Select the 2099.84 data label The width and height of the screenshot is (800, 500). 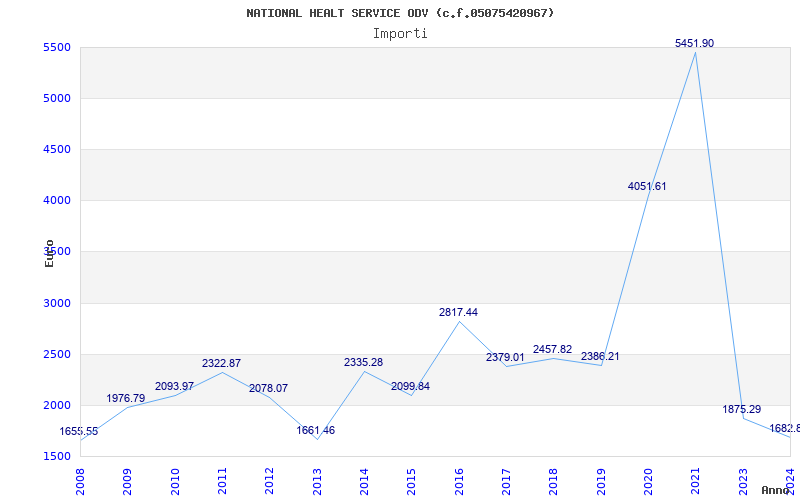click(x=410, y=386)
